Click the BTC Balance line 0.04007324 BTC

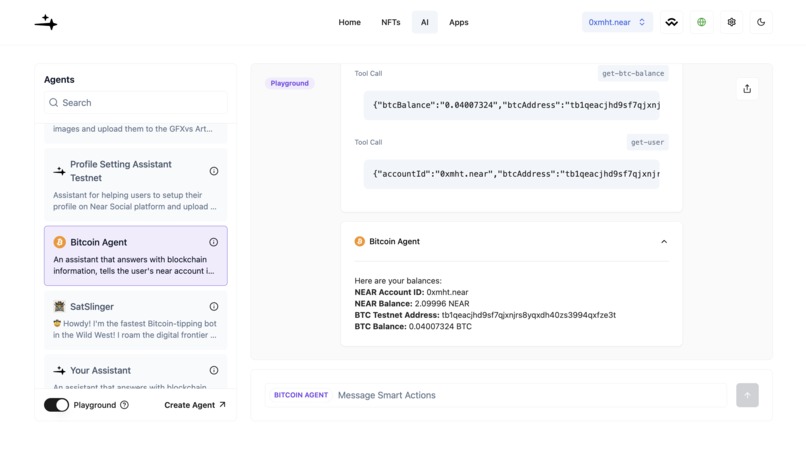[413, 326]
